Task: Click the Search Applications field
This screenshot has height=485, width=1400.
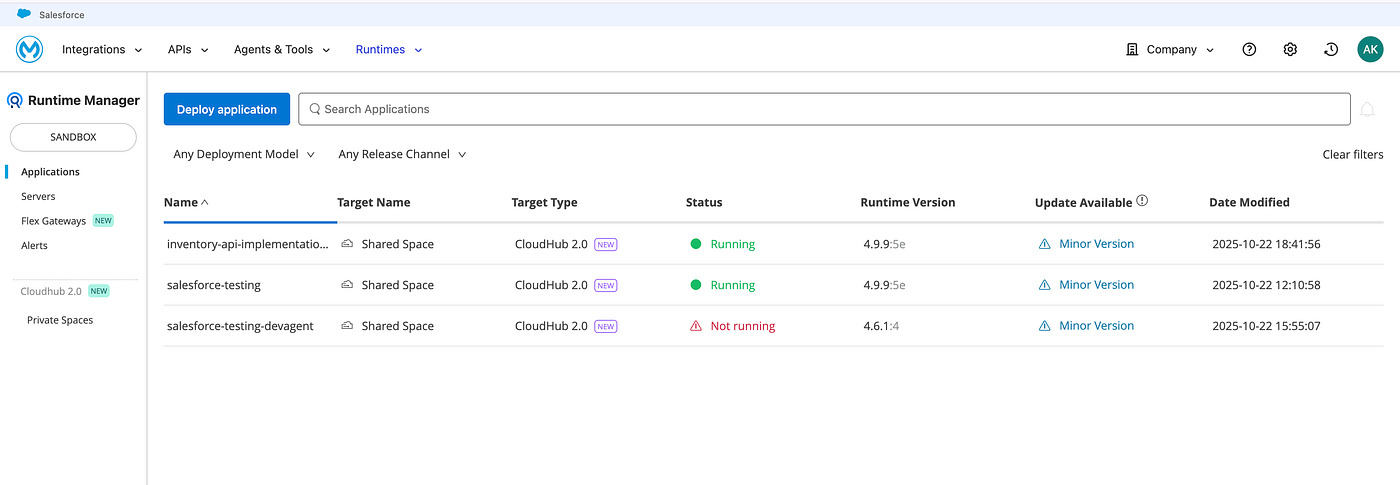Action: pos(825,109)
